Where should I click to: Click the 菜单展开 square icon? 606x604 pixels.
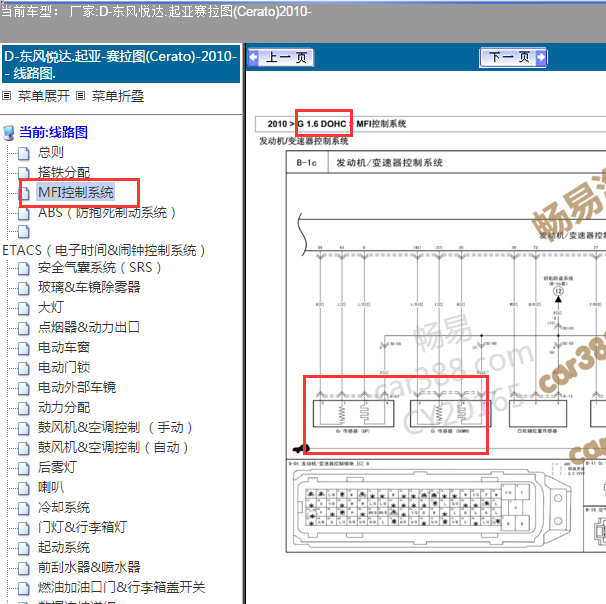click(7, 95)
